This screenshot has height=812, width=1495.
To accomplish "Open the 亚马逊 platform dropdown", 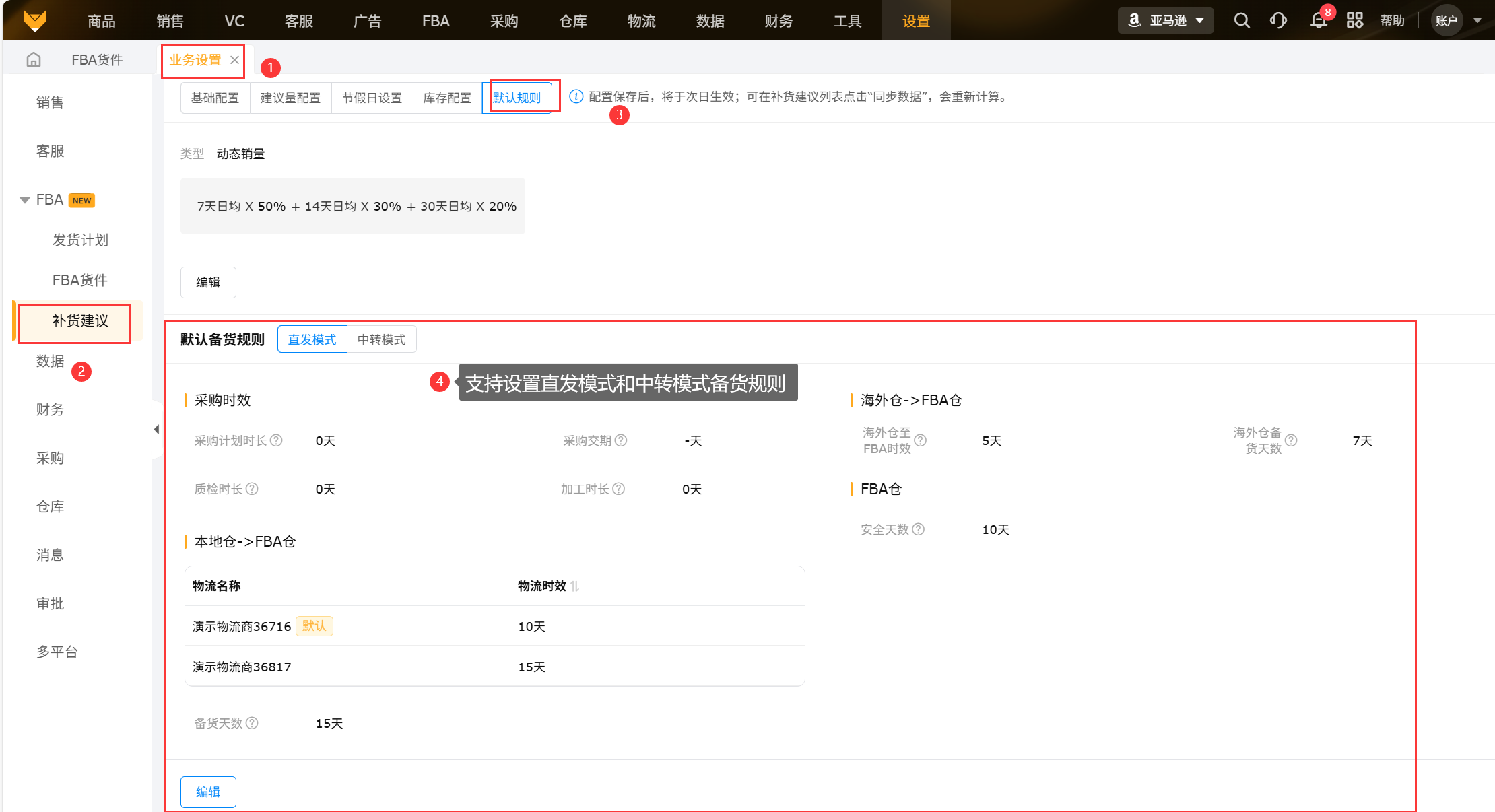I will tap(1166, 21).
